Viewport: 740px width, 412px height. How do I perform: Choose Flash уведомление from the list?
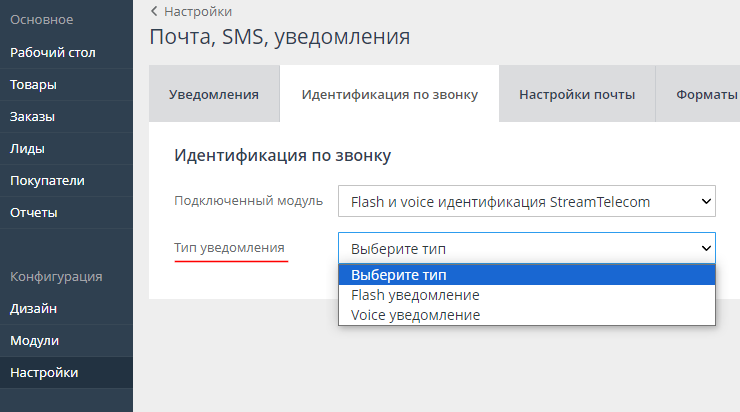[x=415, y=295]
